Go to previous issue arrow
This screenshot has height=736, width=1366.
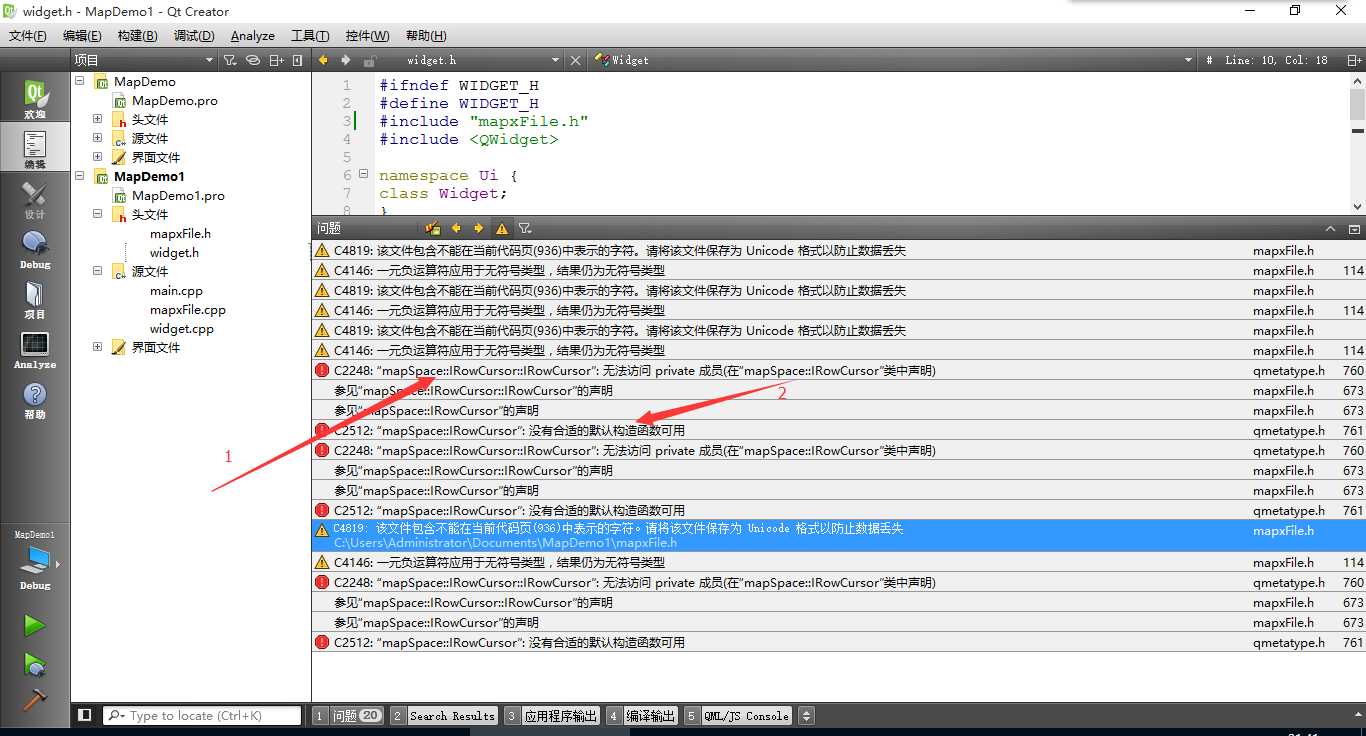tap(456, 228)
